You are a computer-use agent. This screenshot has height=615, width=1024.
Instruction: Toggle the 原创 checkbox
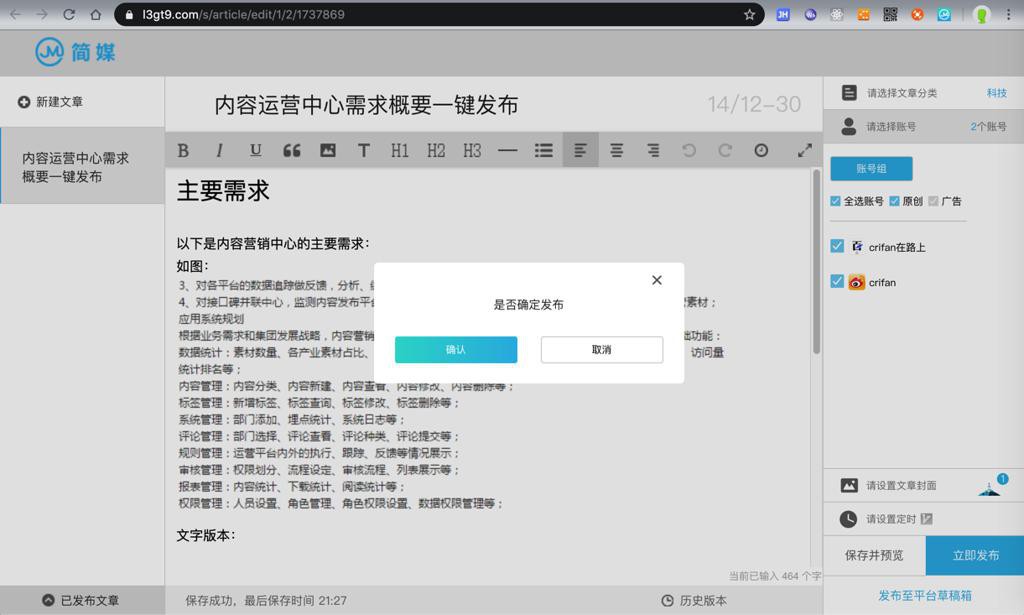click(x=894, y=201)
